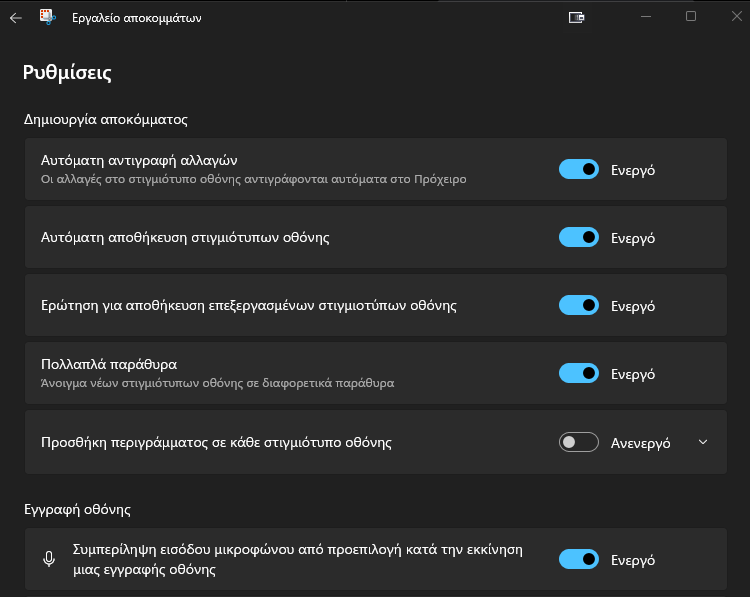Click the Αυτόματη αντιγραφή αλλαγών setting row
This screenshot has height=597, width=750.
coord(375,169)
